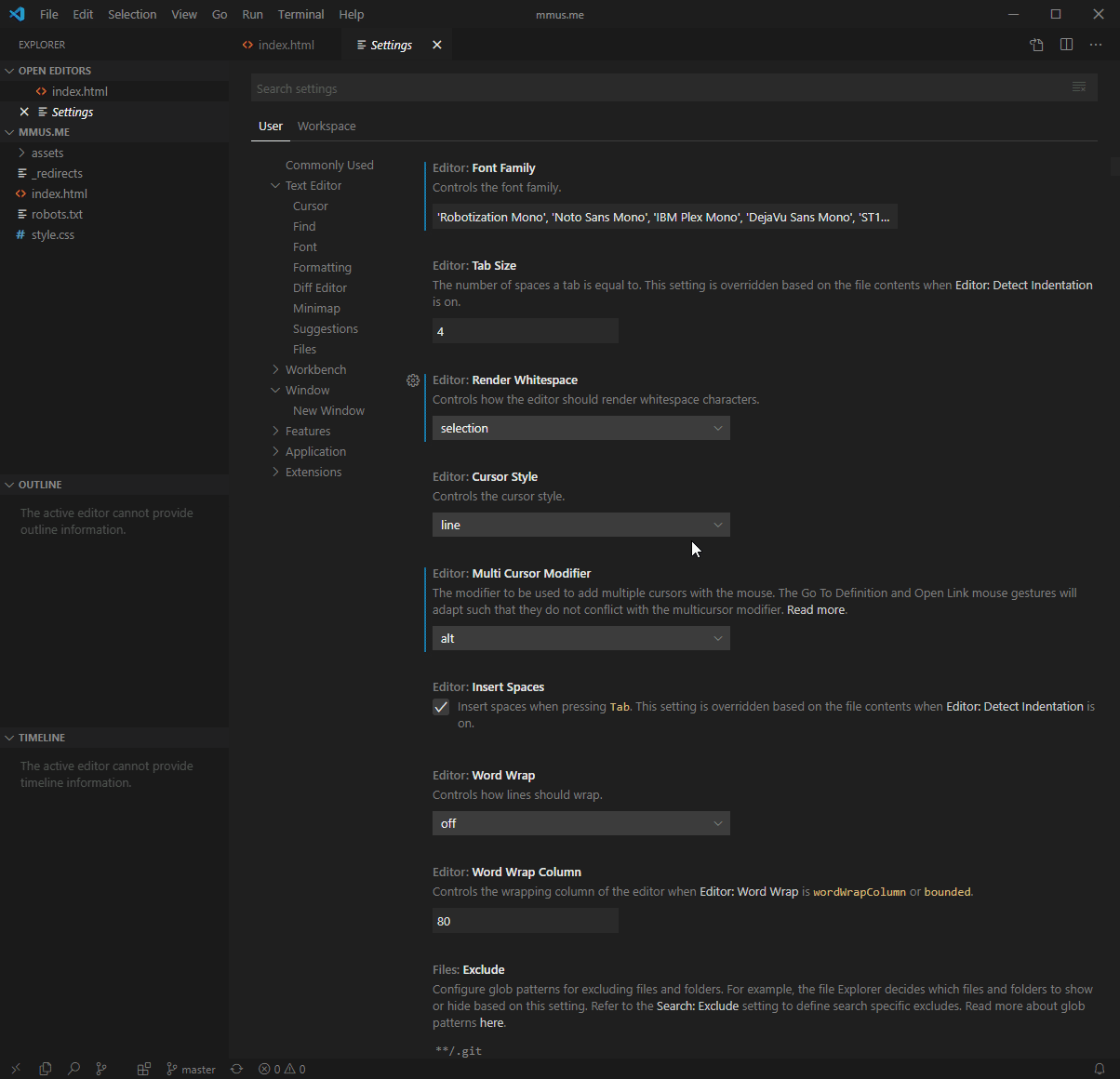The image size is (1120, 1079).
Task: Click the VS Code logo icon
Action: pos(17,14)
